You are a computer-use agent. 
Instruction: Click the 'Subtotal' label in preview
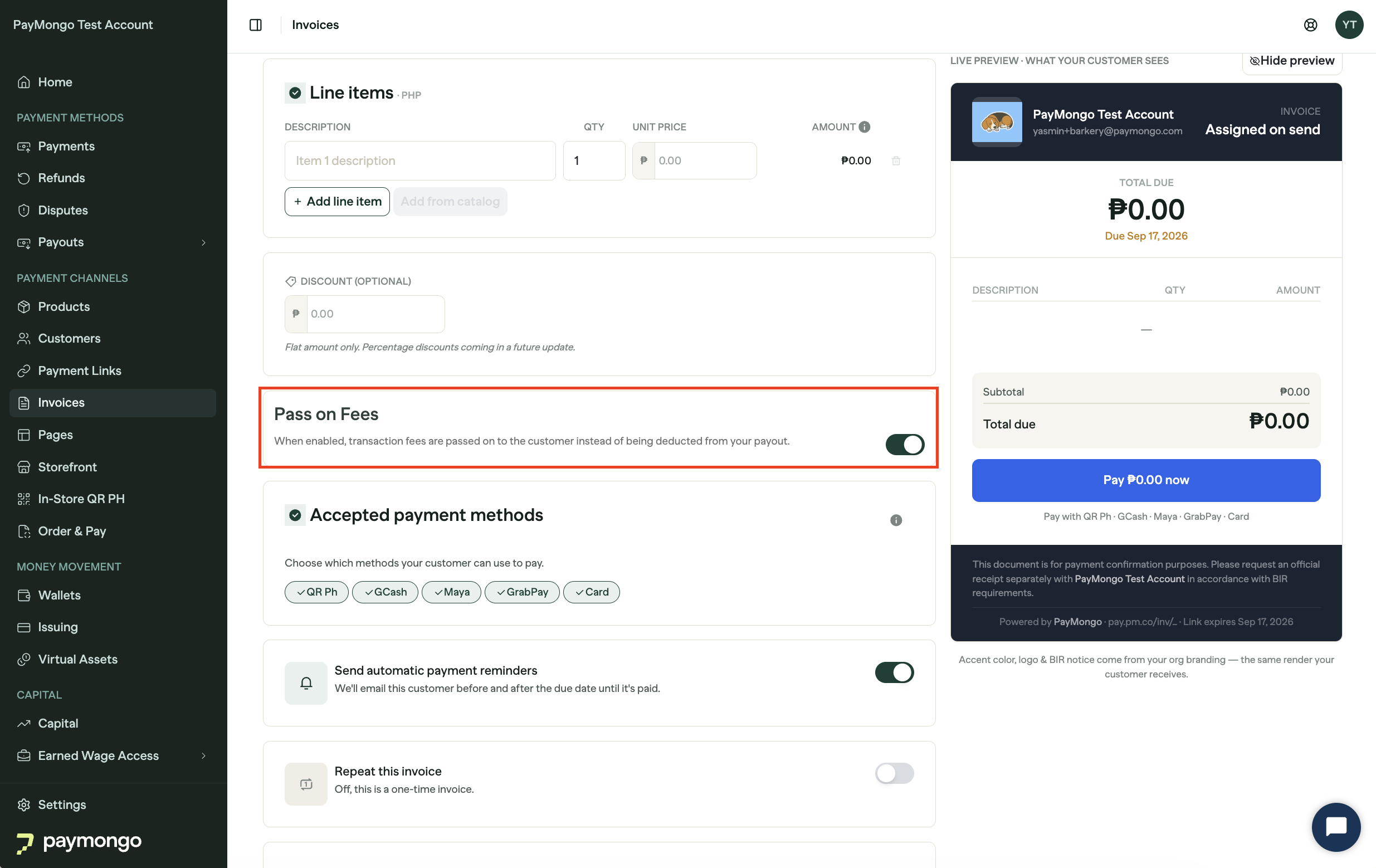(1003, 392)
